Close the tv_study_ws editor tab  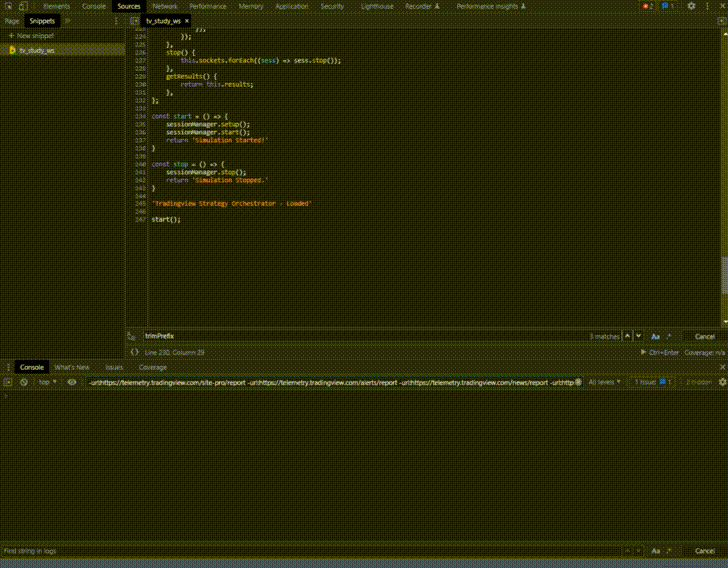pos(187,21)
